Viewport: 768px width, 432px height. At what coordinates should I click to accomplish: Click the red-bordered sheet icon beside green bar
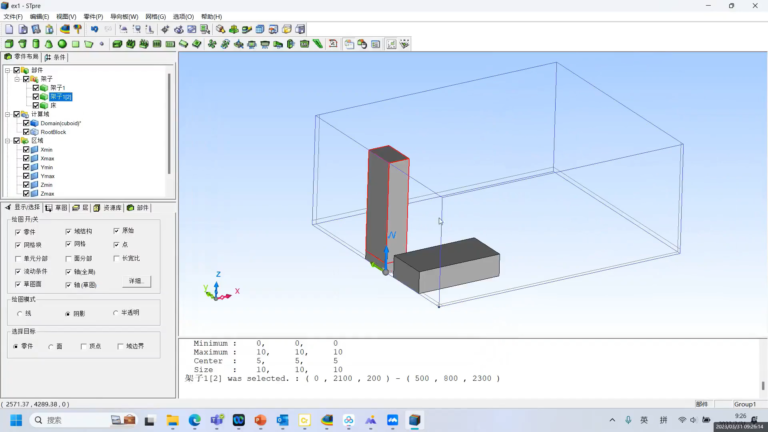[333, 44]
